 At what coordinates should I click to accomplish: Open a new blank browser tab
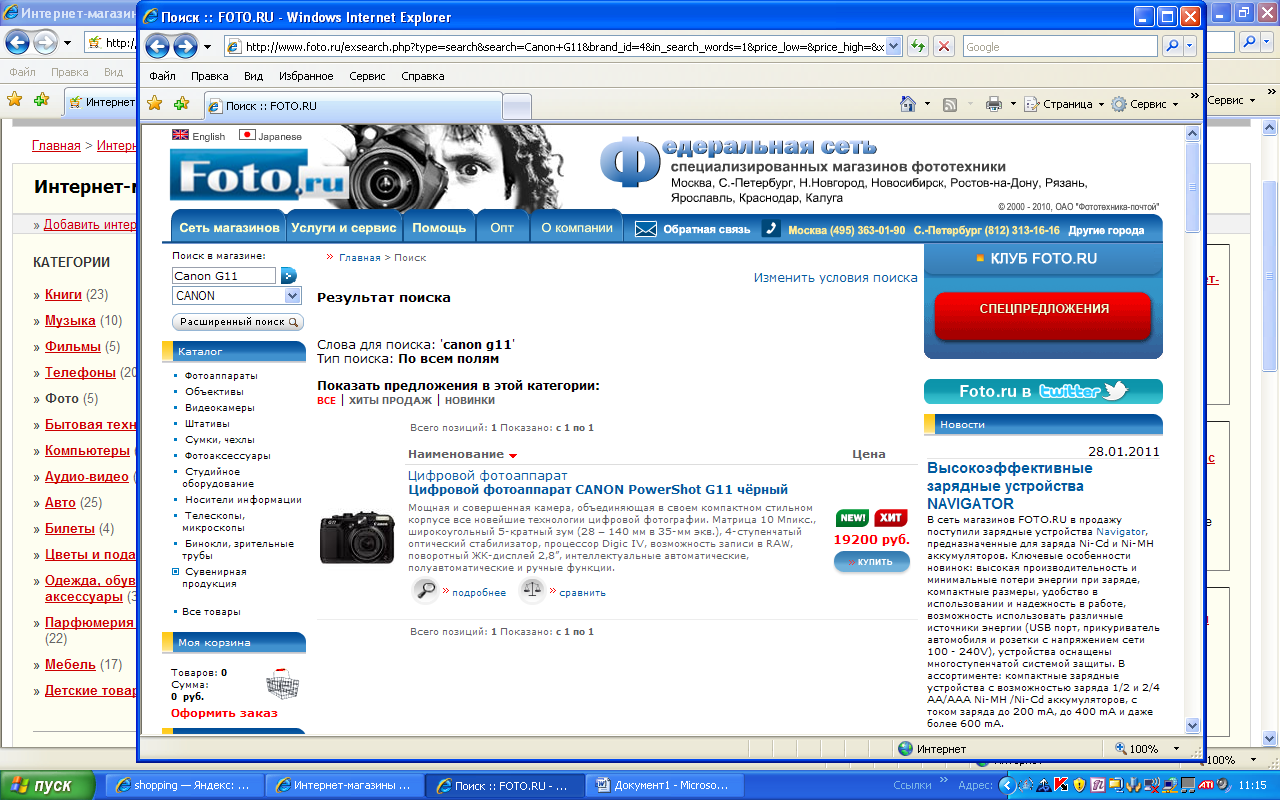point(516,106)
